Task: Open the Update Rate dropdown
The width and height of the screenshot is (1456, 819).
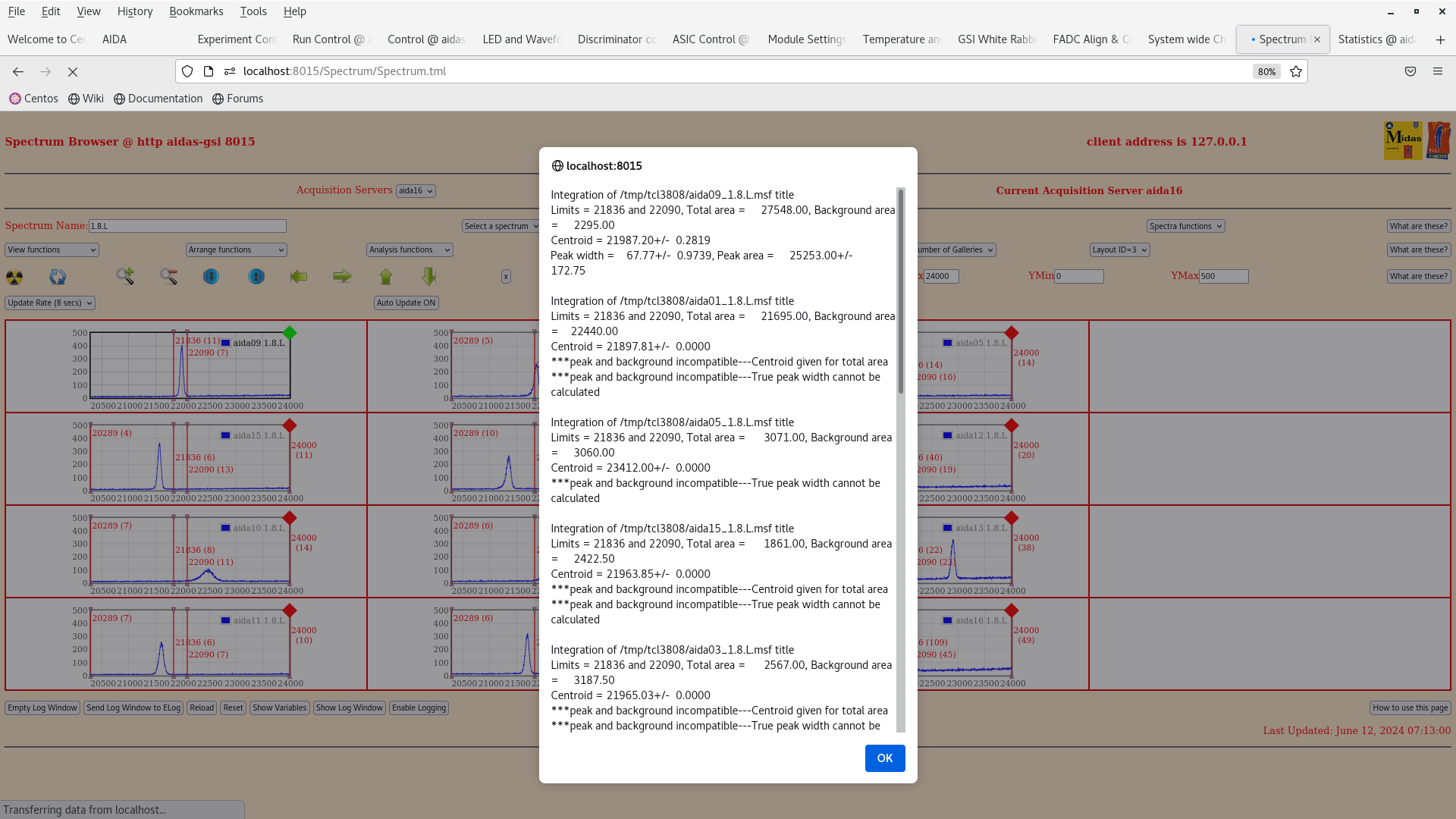Action: [50, 303]
